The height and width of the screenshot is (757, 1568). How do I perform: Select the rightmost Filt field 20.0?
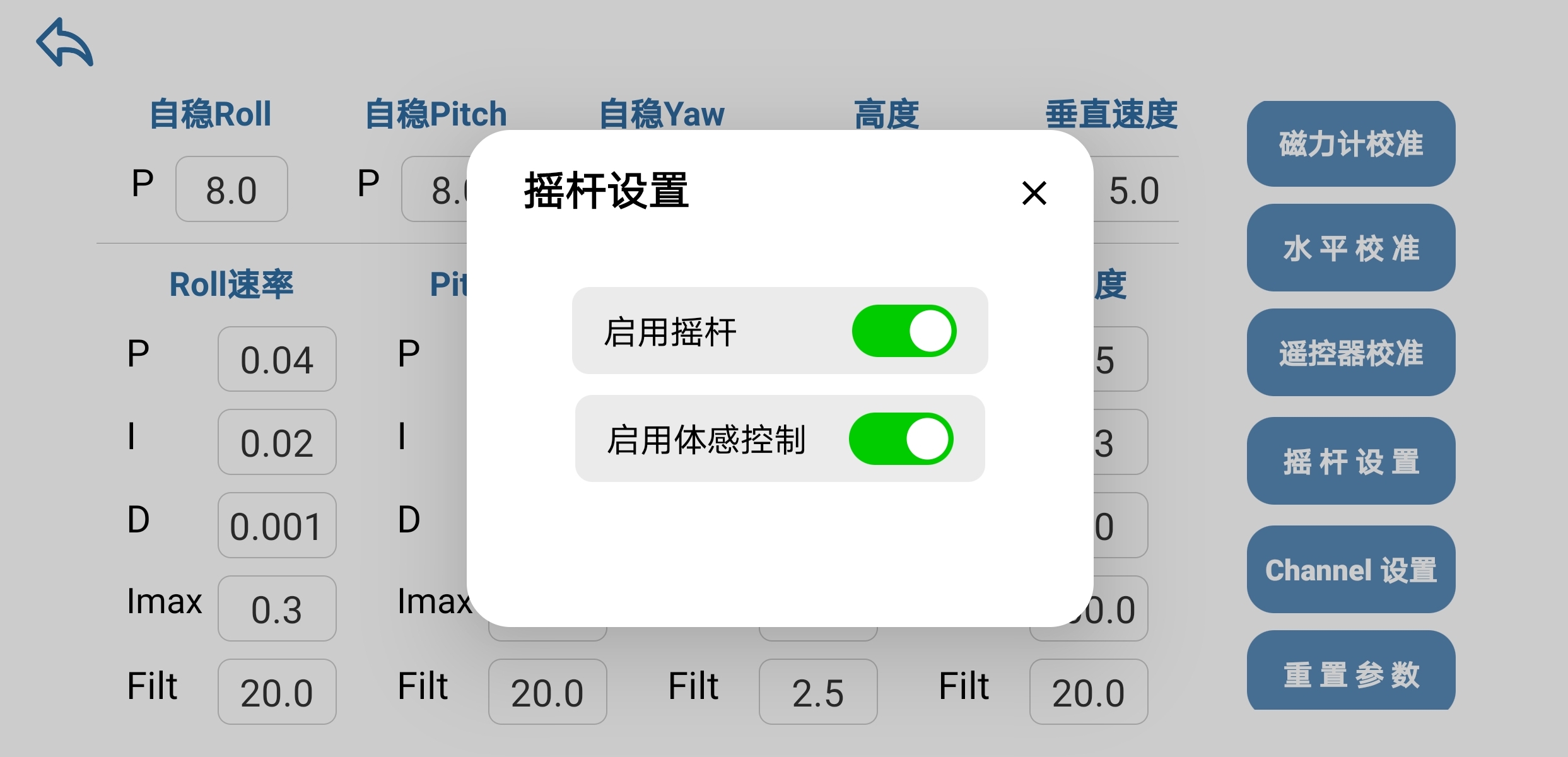tap(1088, 692)
